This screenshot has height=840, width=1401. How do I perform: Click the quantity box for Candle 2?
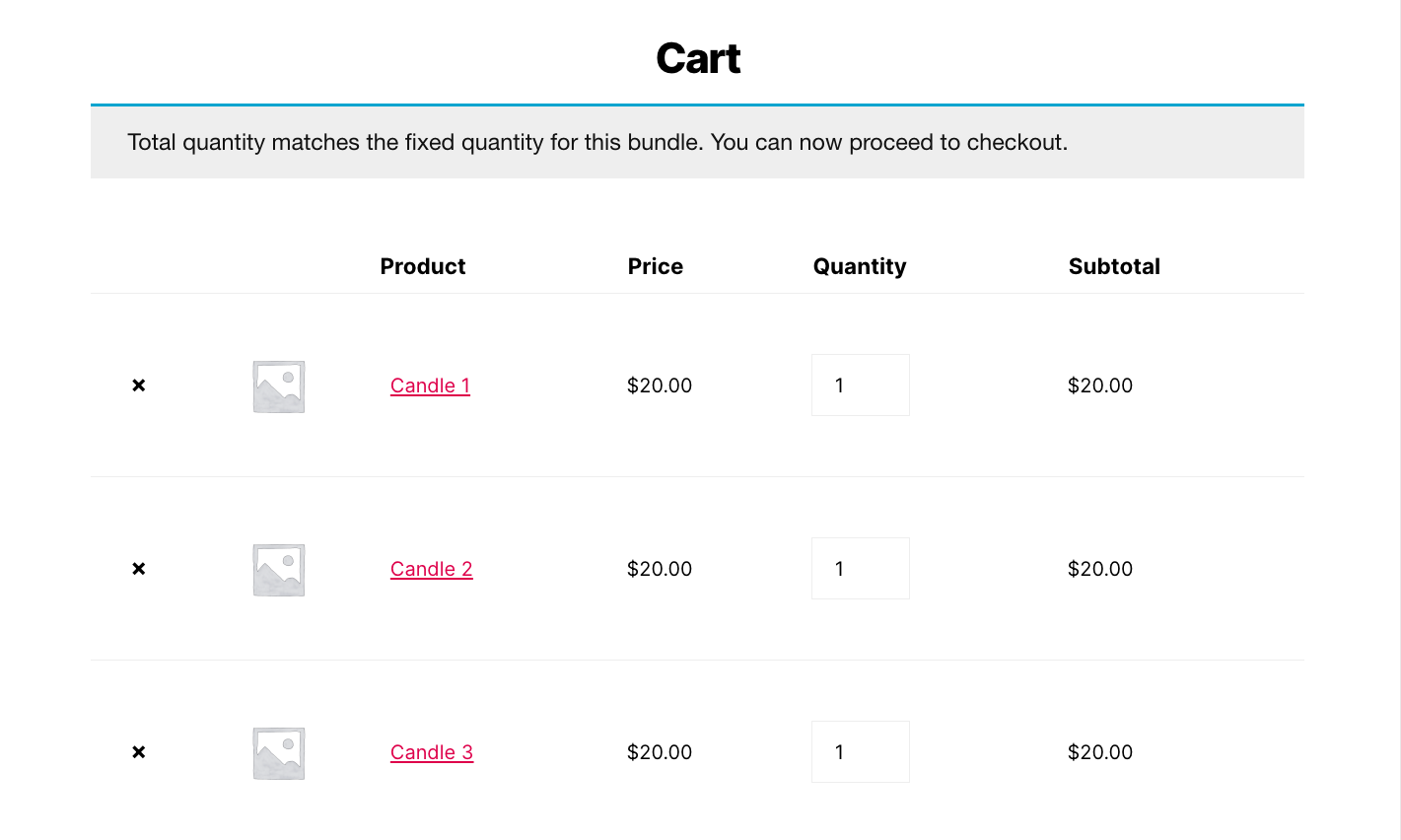tap(860, 569)
